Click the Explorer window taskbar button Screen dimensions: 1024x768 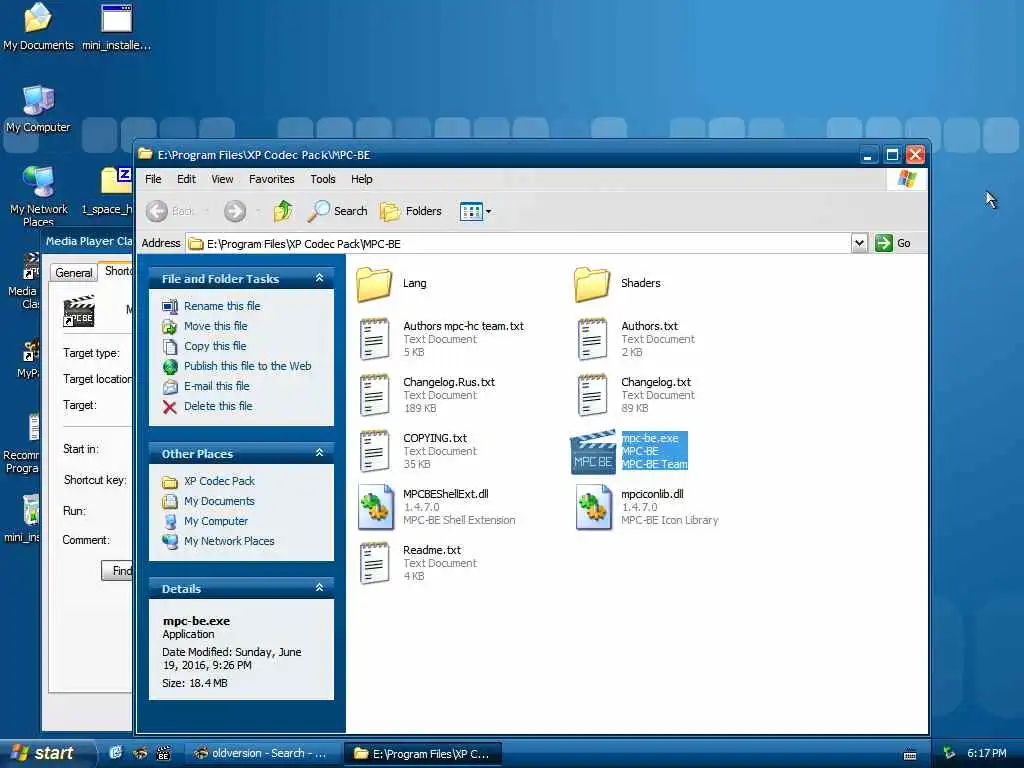pyautogui.click(x=423, y=754)
